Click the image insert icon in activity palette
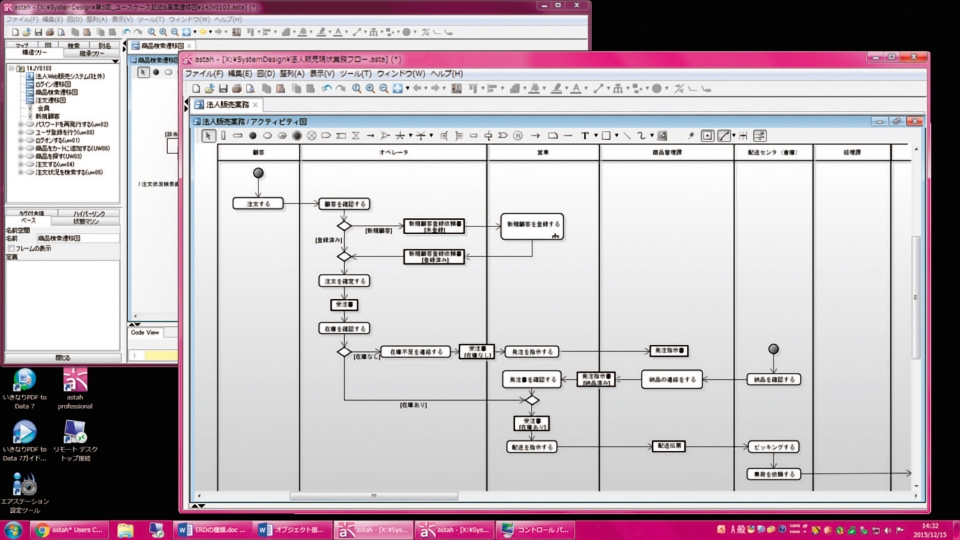The height and width of the screenshot is (540, 960). (x=662, y=136)
